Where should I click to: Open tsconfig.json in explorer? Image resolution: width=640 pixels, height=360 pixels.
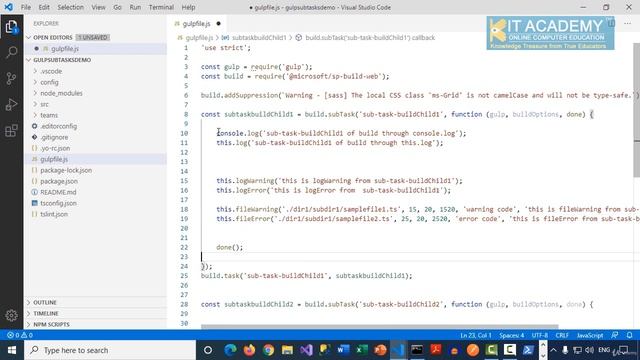tap(58, 203)
